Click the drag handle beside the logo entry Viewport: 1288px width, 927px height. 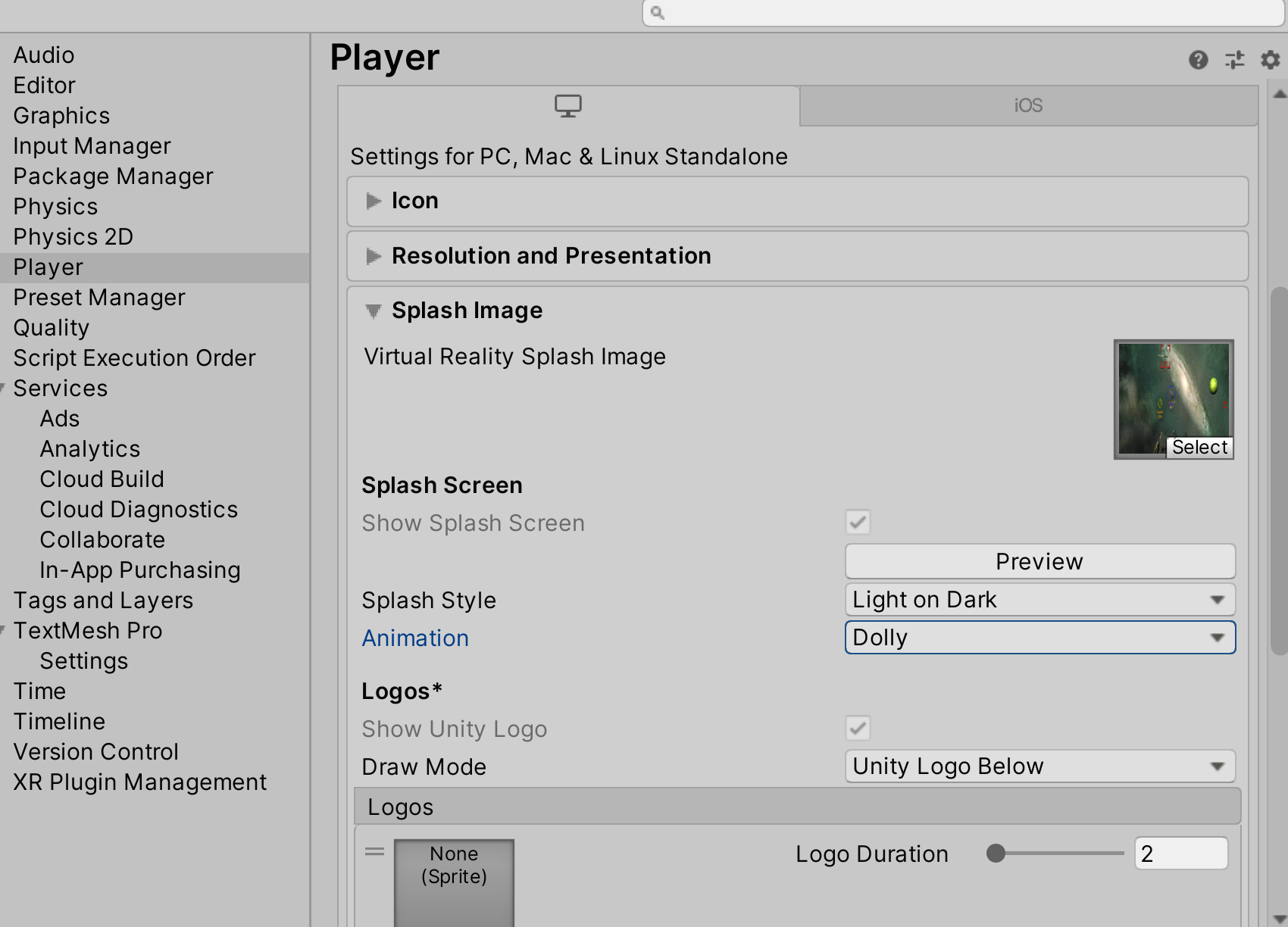coord(374,851)
